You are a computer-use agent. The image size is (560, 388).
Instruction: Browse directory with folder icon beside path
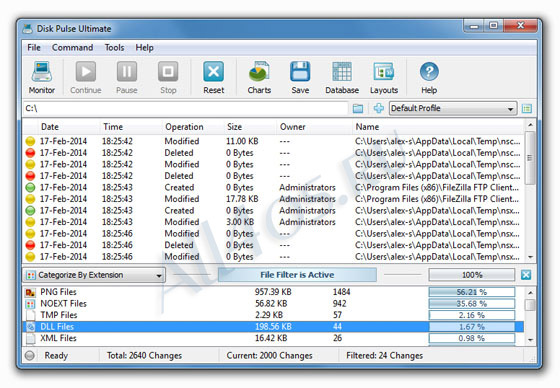[x=358, y=108]
